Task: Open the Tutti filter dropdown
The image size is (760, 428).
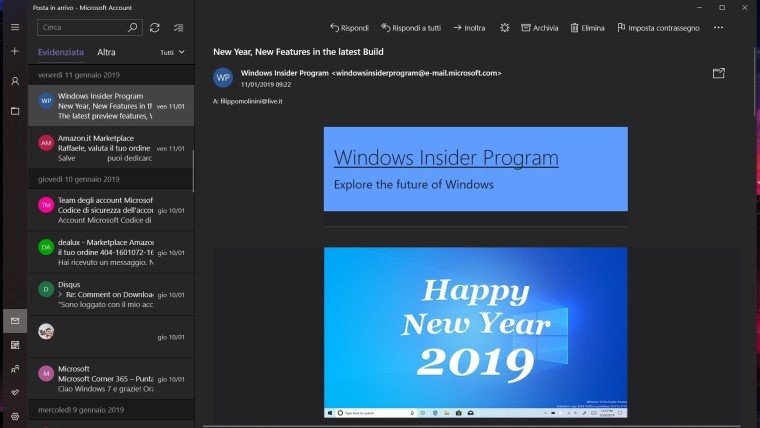Action: pyautogui.click(x=172, y=52)
